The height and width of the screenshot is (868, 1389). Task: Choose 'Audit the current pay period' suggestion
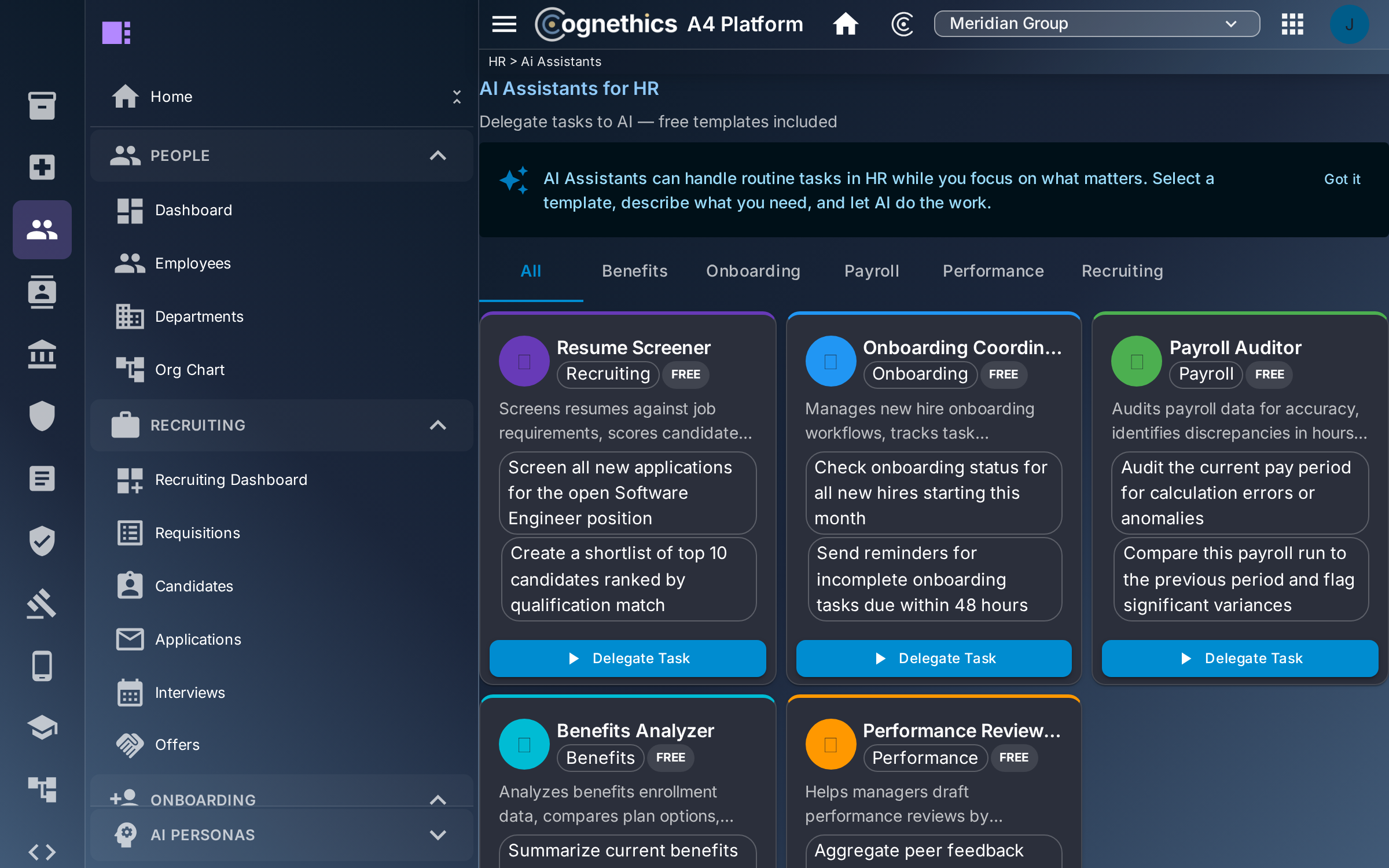[1240, 493]
